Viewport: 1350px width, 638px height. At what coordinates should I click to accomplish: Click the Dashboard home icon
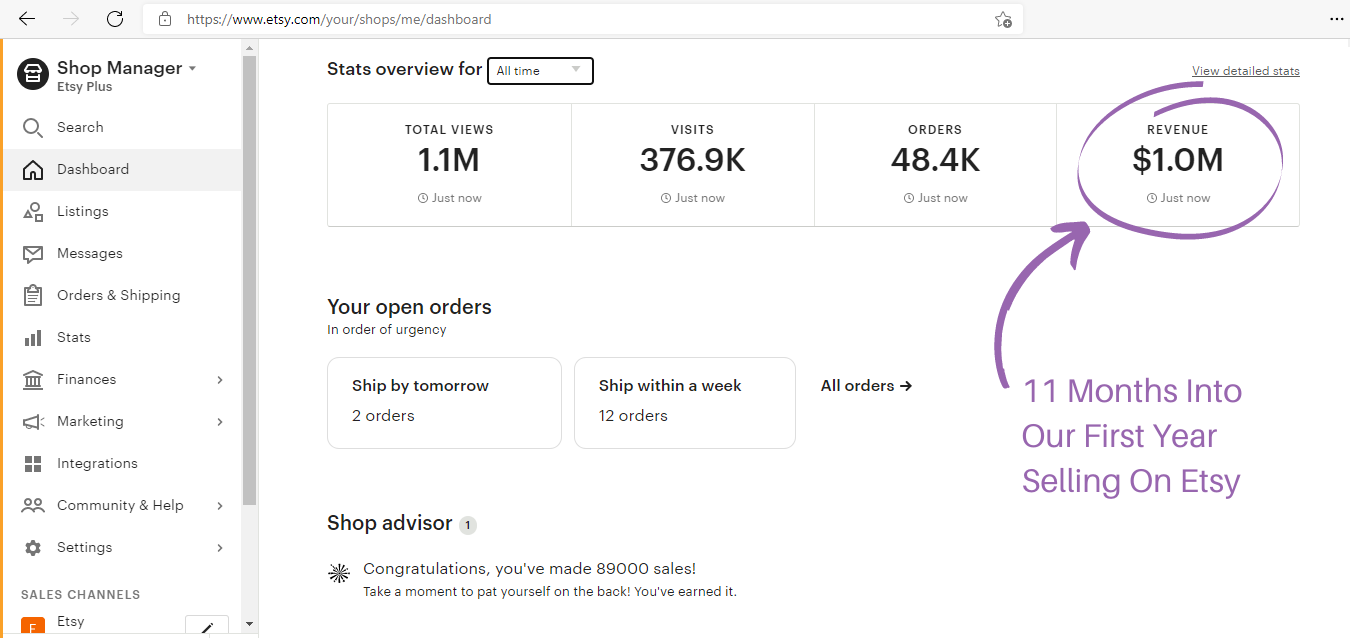[x=33, y=170]
